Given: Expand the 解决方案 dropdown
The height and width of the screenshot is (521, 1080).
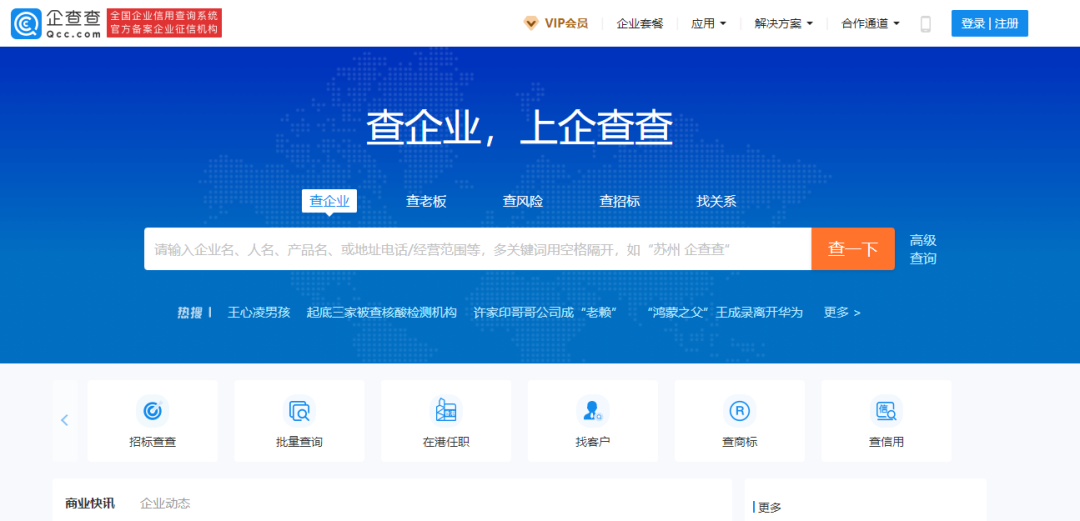Looking at the screenshot, I should pyautogui.click(x=784, y=23).
